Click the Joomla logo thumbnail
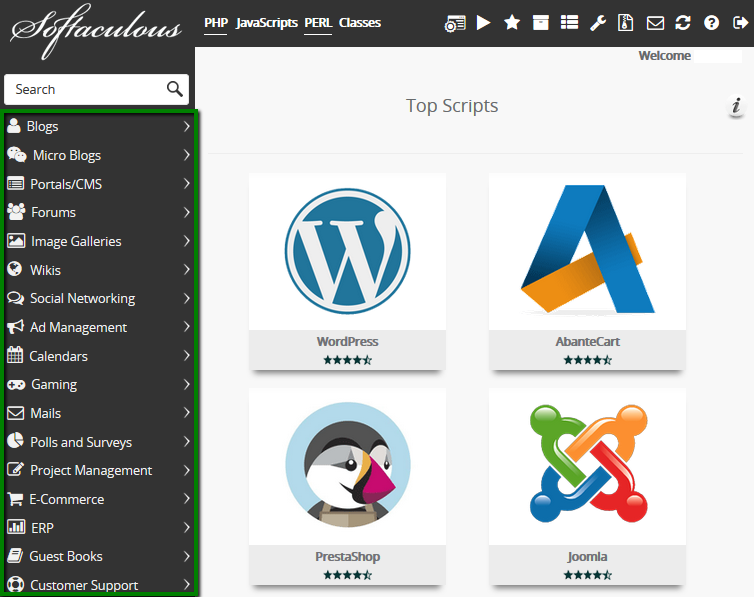Viewport: 754px width, 597px height. pyautogui.click(x=588, y=464)
